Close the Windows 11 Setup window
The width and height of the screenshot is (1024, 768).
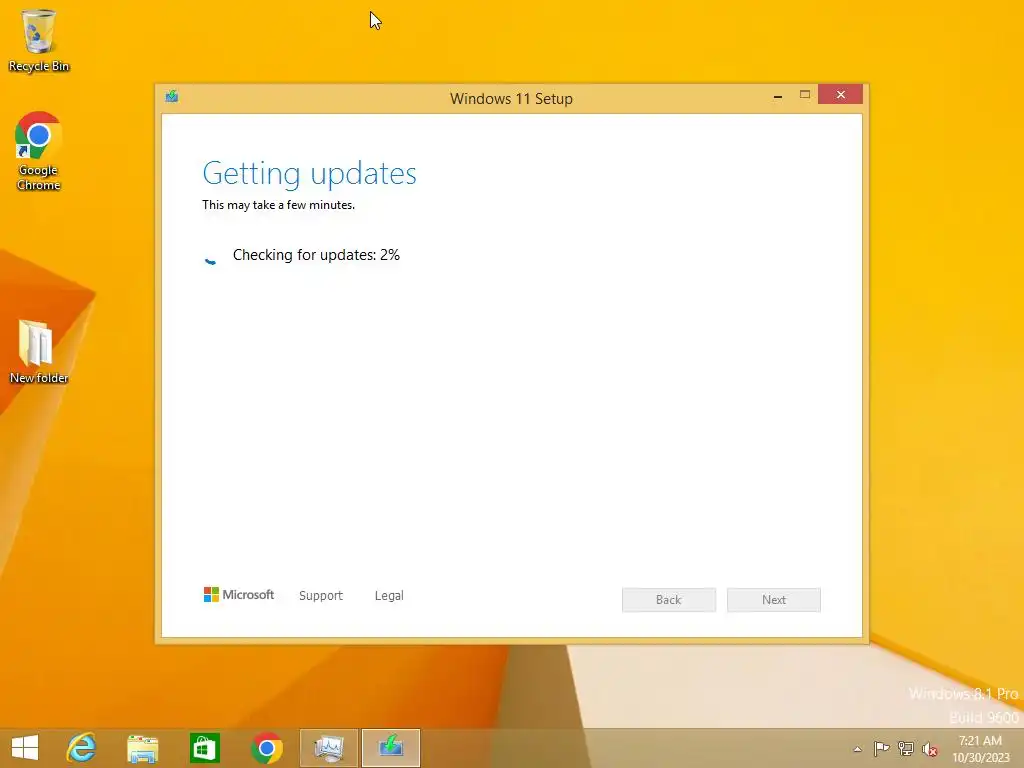pyautogui.click(x=840, y=95)
